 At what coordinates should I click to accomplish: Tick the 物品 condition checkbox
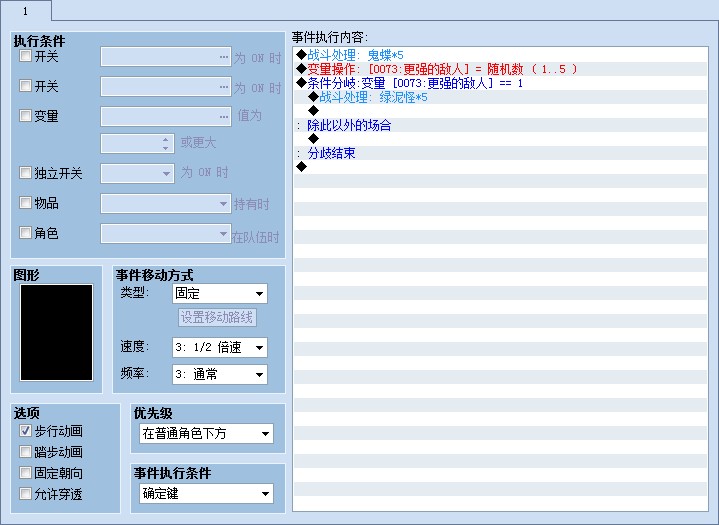(x=25, y=202)
